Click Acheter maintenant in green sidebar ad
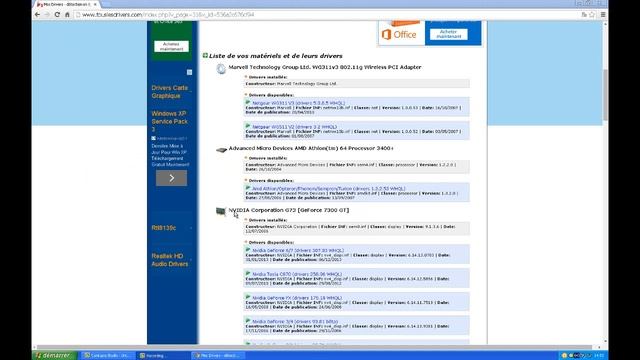 [171, 47]
